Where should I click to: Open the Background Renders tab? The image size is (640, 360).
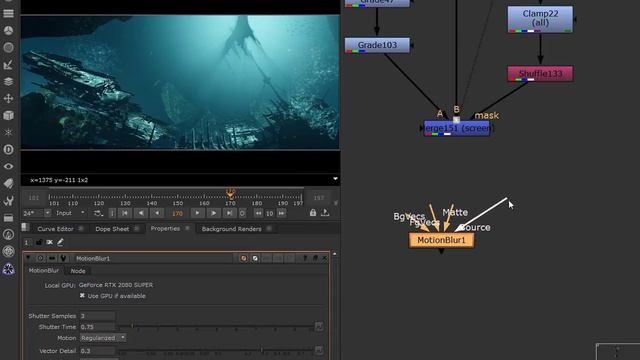pos(231,229)
